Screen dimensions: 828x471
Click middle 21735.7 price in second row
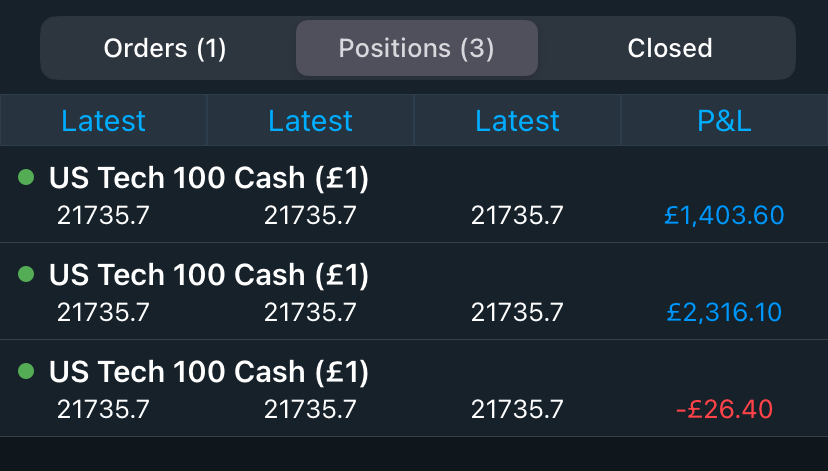[310, 312]
